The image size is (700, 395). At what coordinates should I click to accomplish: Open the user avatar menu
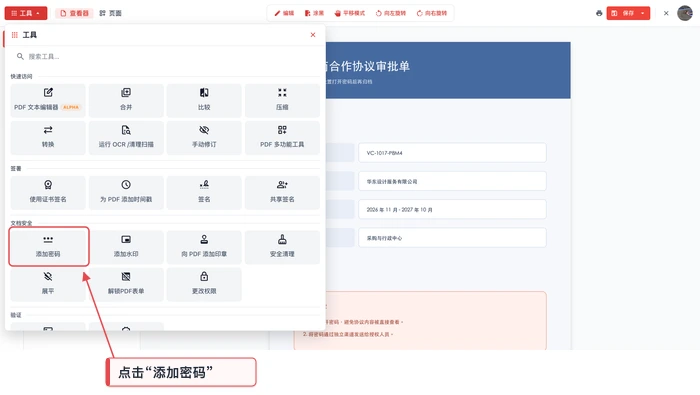click(x=684, y=13)
